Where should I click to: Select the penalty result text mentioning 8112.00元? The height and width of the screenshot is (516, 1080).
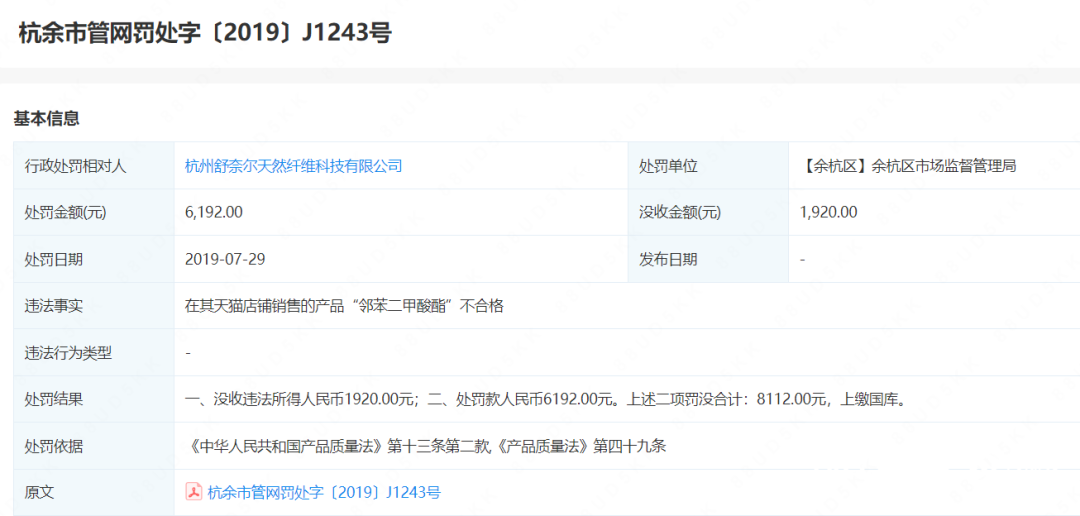coord(544,399)
